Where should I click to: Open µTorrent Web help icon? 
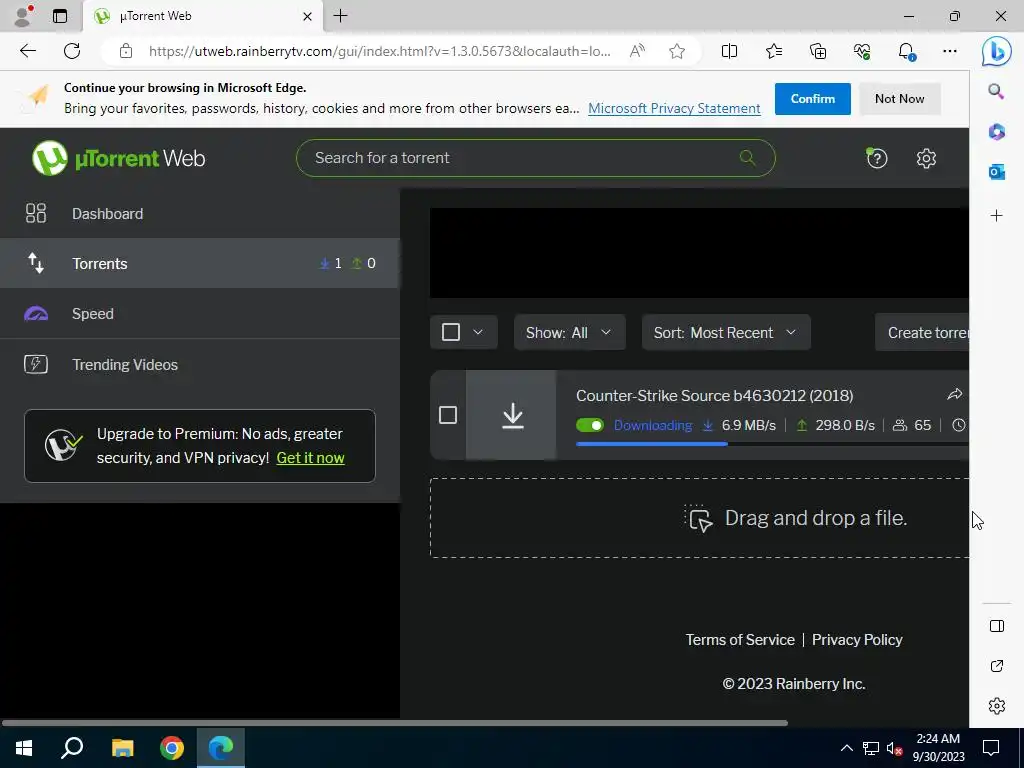(876, 158)
